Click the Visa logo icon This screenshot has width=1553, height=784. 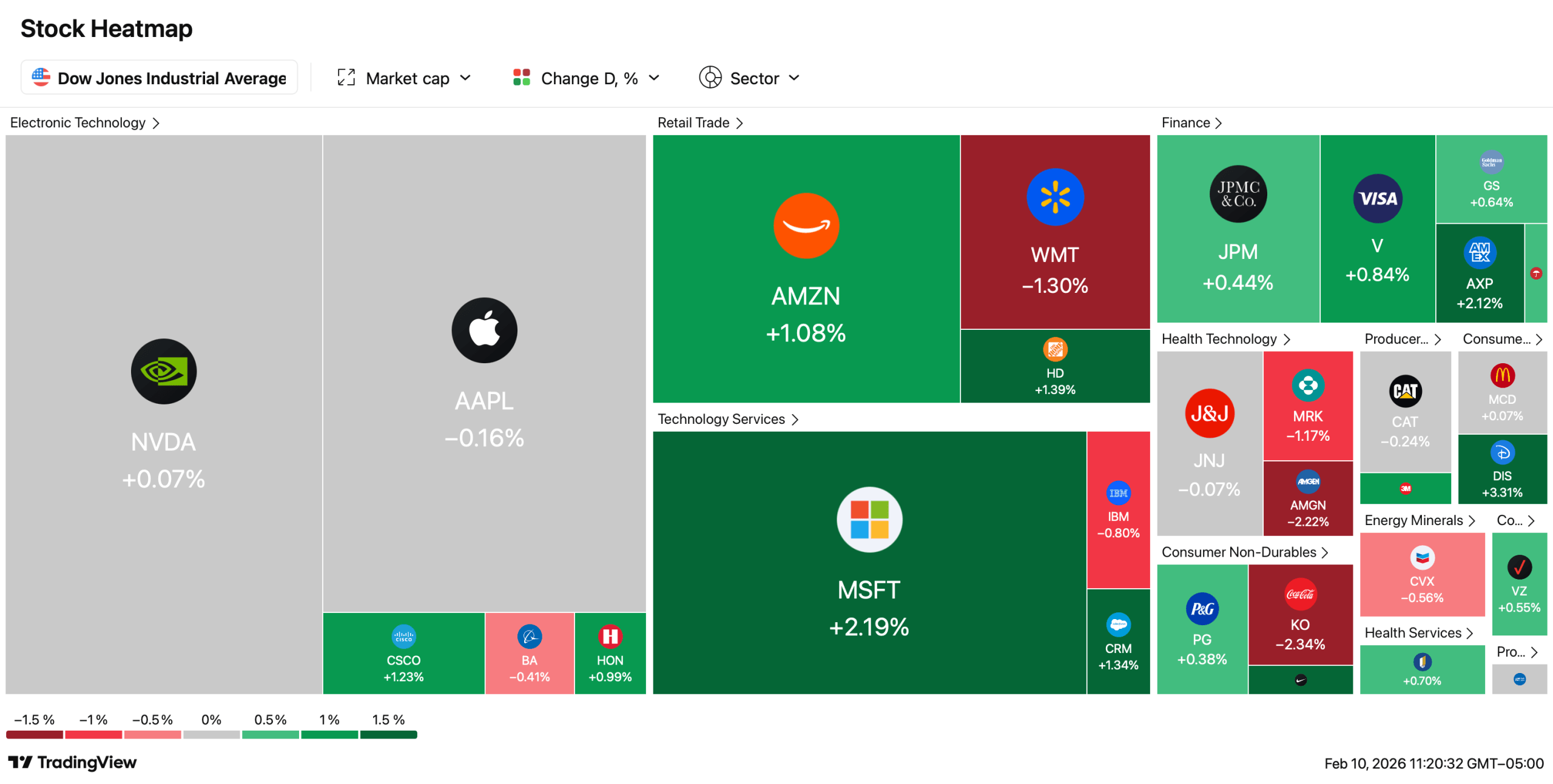pyautogui.click(x=1378, y=198)
